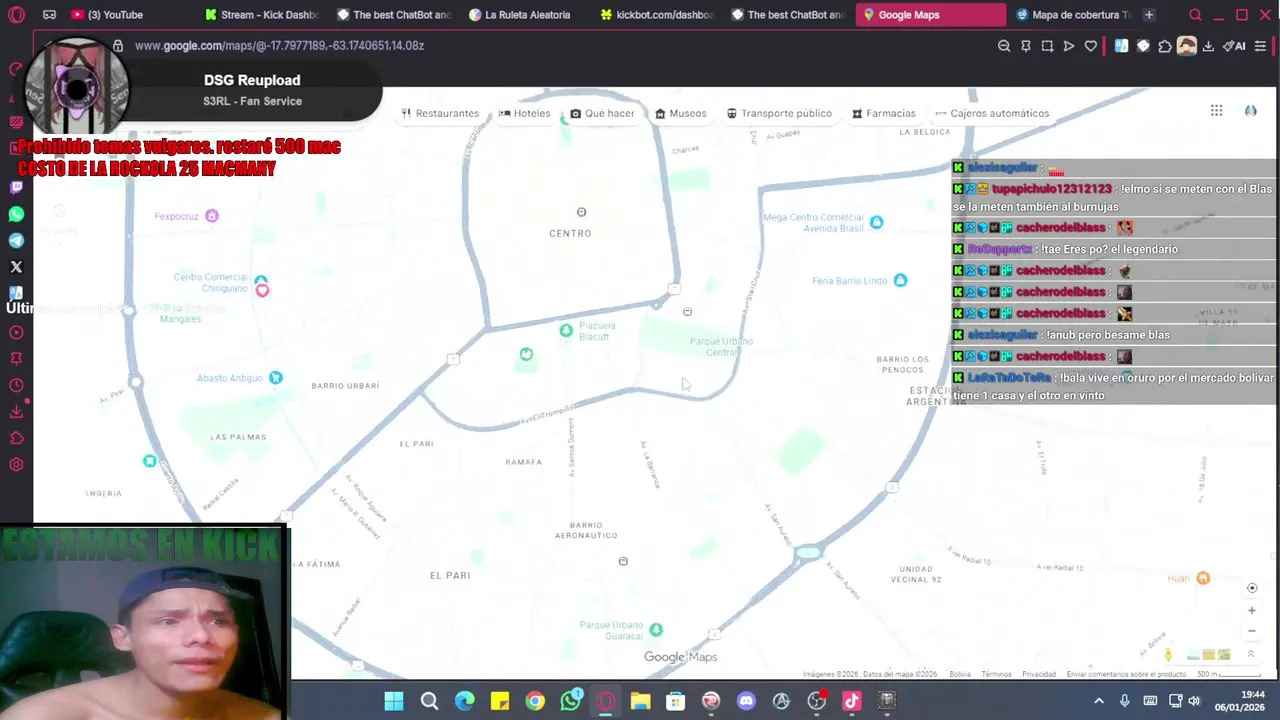Open Discord from the taskbar

click(746, 701)
